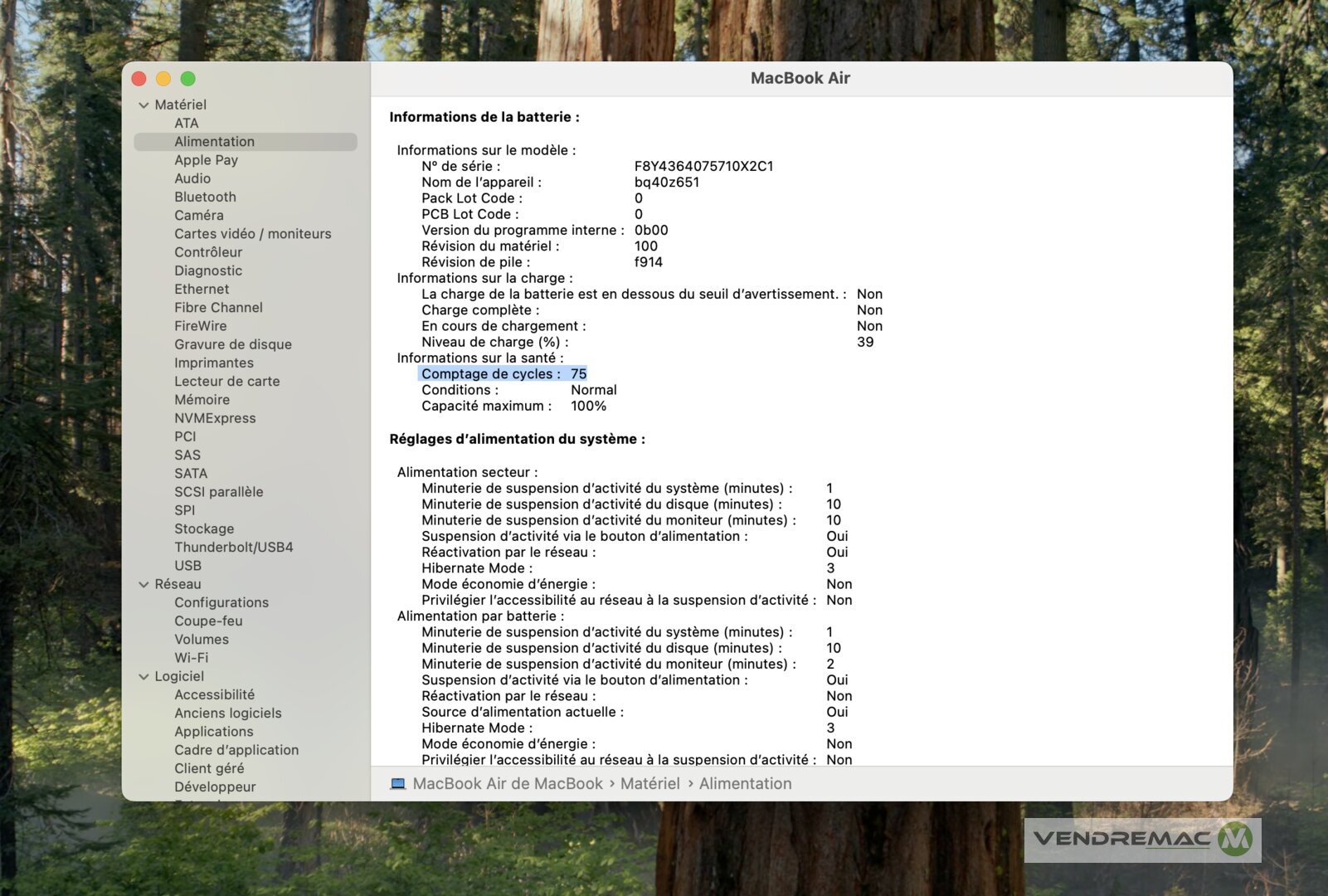
Task: Open the Apple Pay hardware entry
Action: pyautogui.click(x=206, y=160)
